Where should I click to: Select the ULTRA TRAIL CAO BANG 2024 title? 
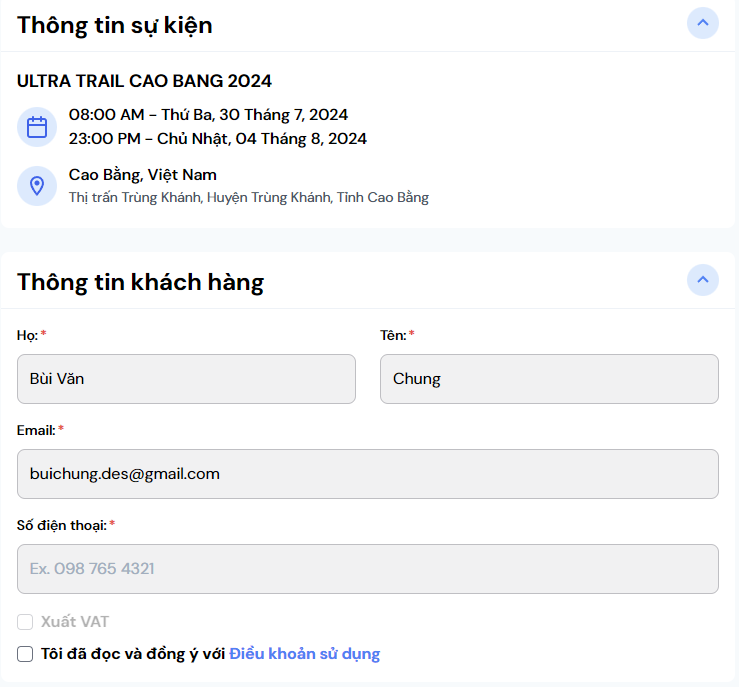[144, 81]
